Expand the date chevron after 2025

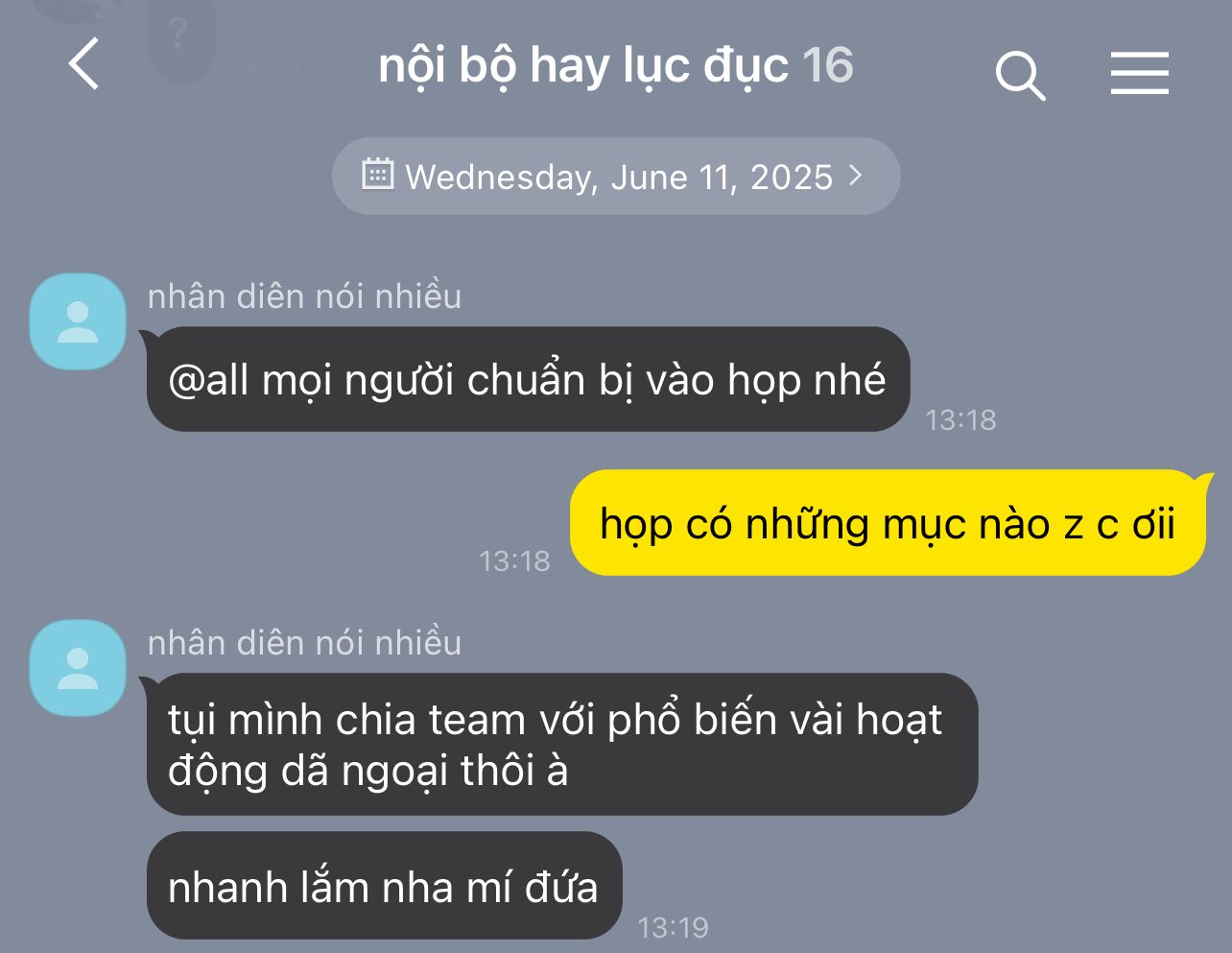pos(856,176)
